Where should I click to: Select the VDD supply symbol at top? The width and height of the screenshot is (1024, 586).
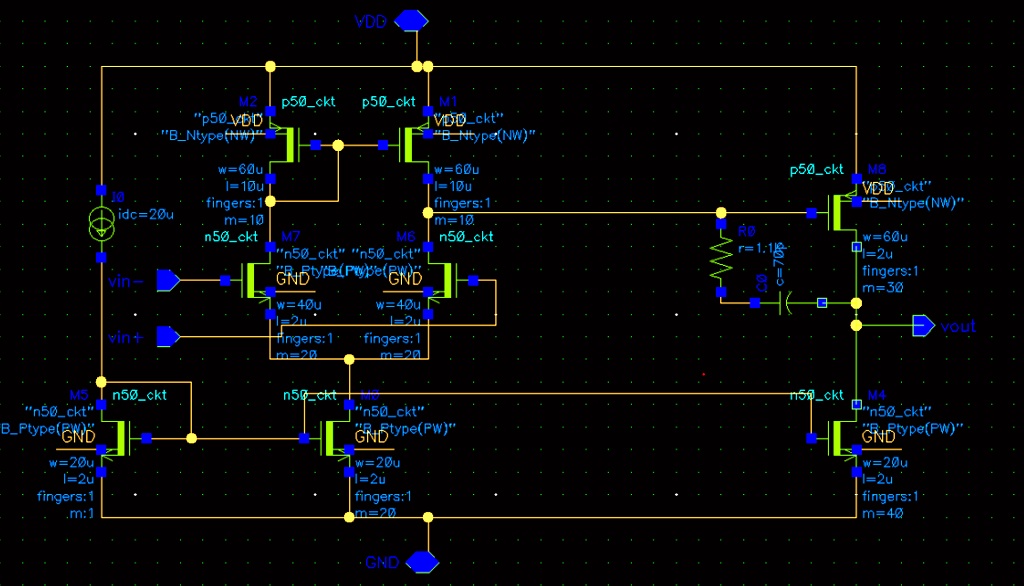click(410, 19)
